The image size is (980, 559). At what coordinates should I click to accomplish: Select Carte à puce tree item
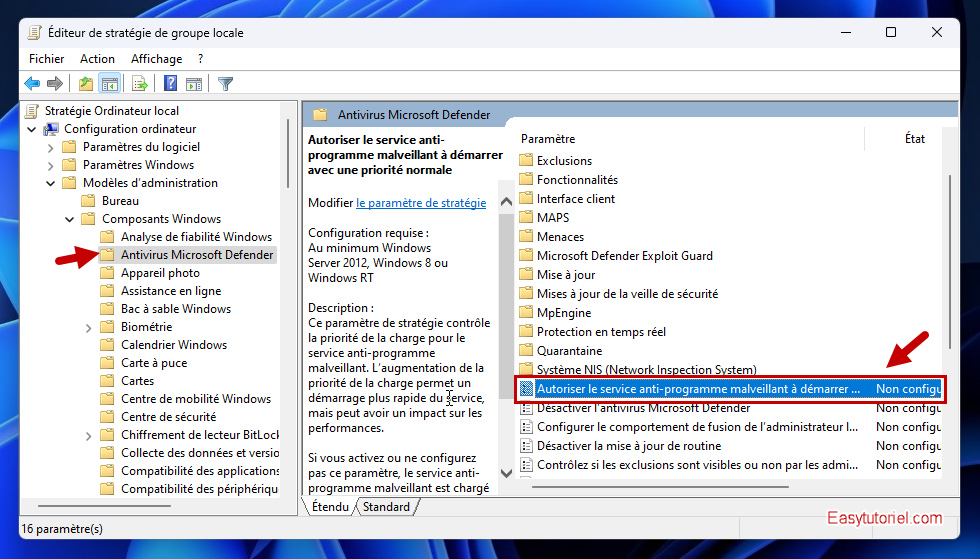(154, 363)
